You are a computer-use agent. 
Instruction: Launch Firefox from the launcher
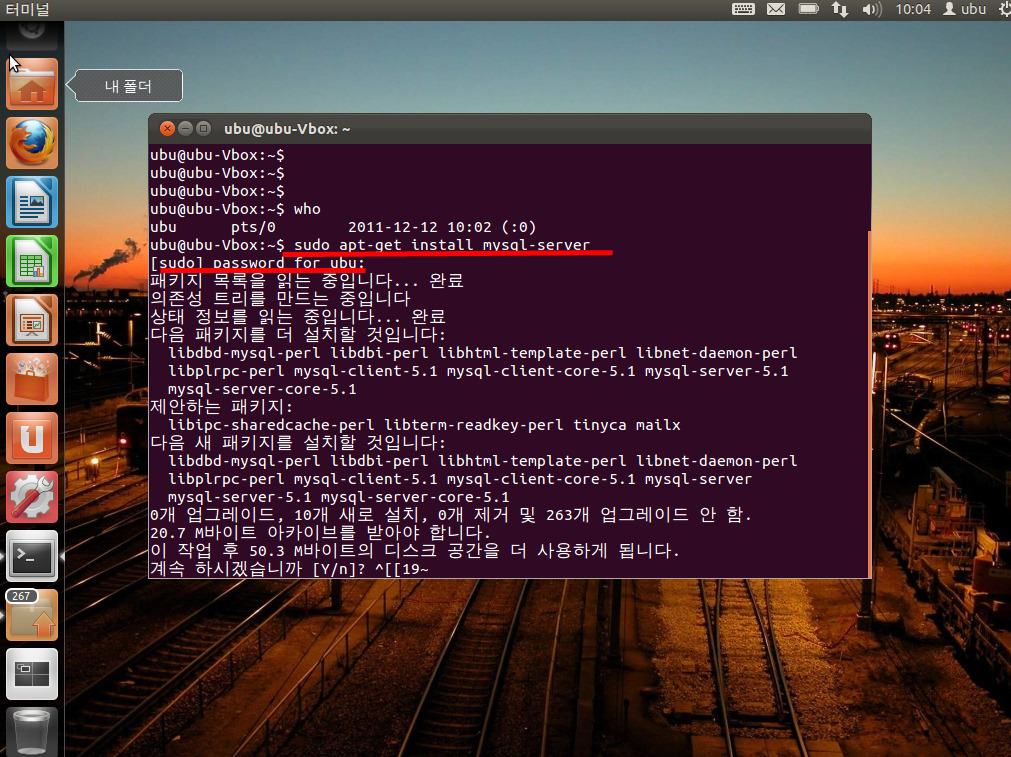[32, 143]
